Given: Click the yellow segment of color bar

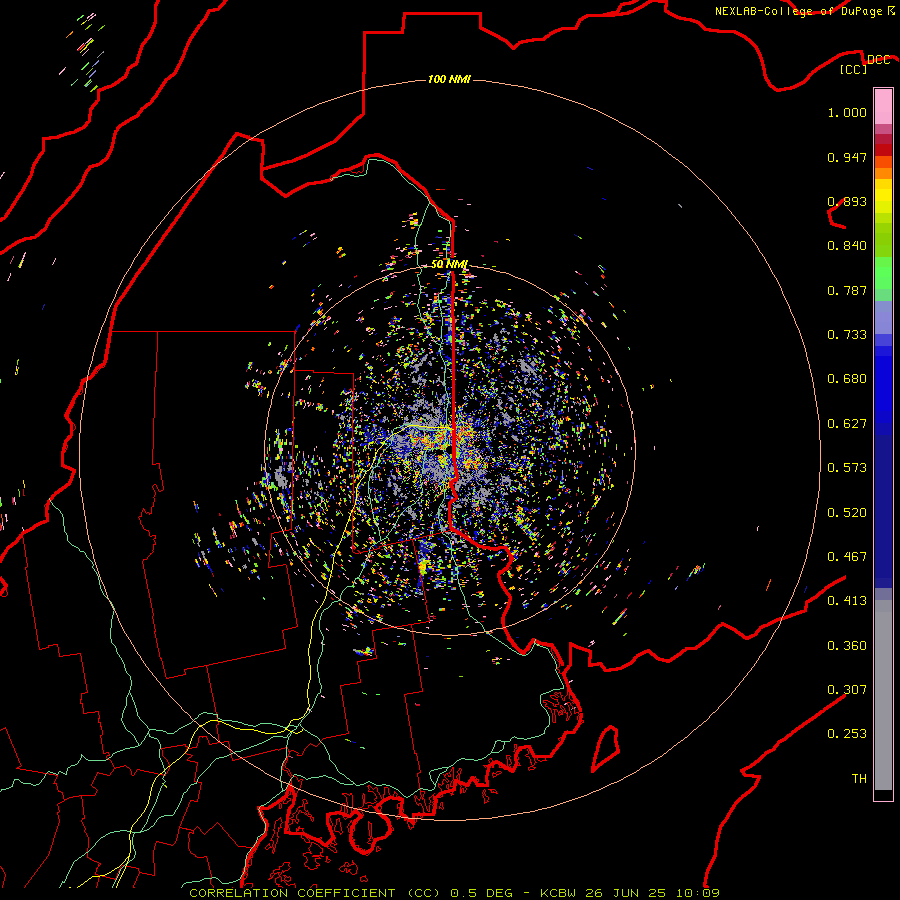Looking at the screenshot, I should pyautogui.click(x=883, y=196).
